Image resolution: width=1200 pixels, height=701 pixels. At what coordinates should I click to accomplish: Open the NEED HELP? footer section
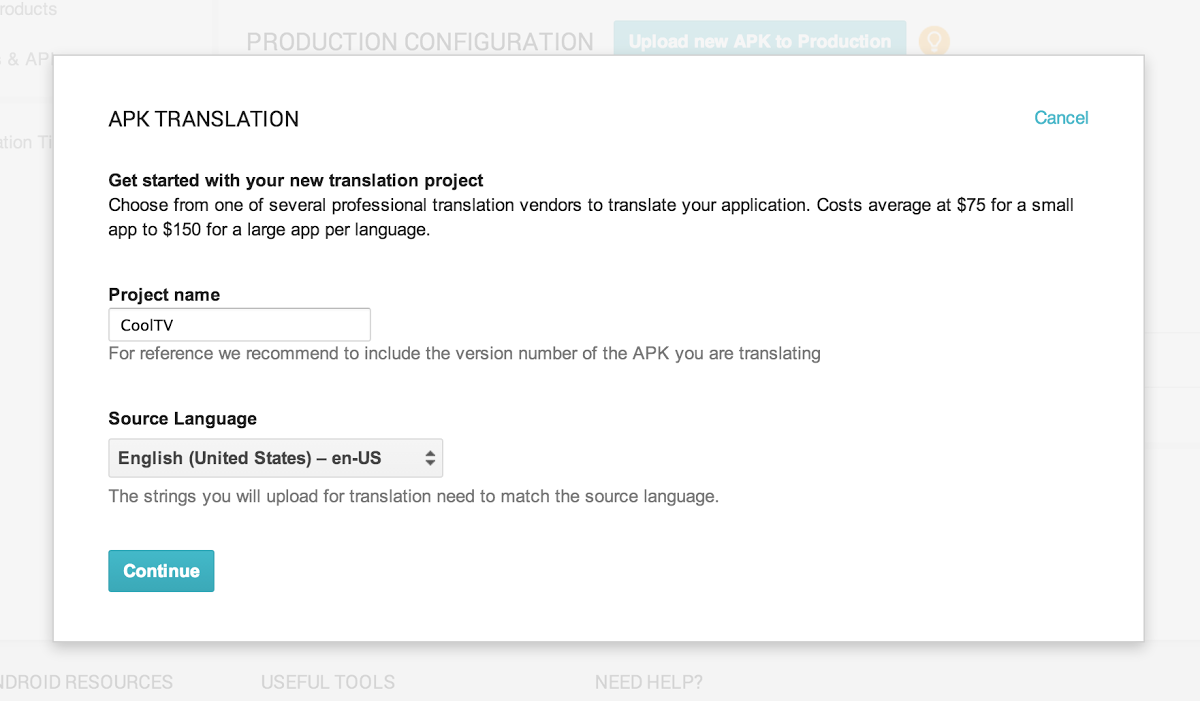click(x=648, y=682)
